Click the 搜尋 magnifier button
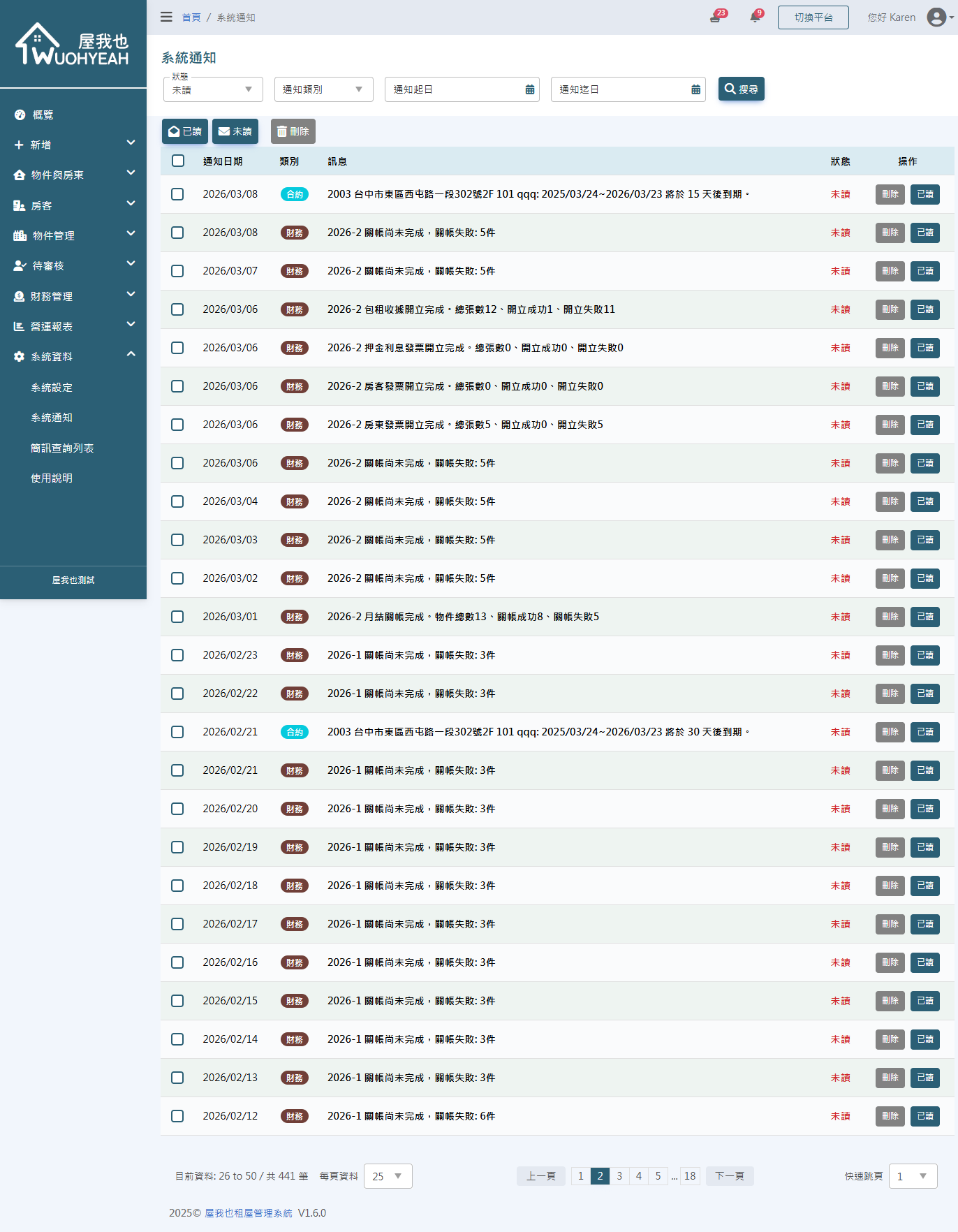 [741, 89]
